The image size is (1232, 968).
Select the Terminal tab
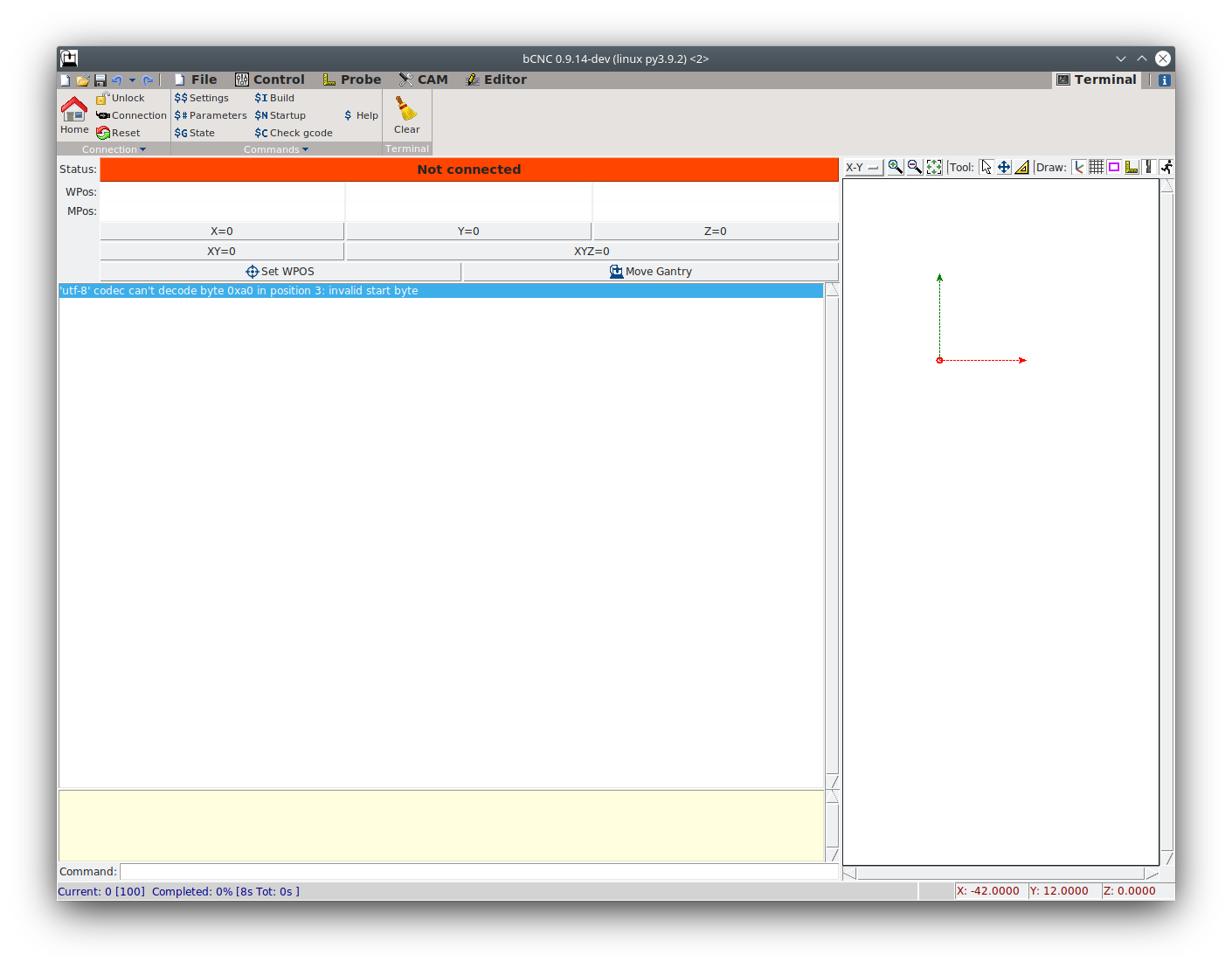1097,80
